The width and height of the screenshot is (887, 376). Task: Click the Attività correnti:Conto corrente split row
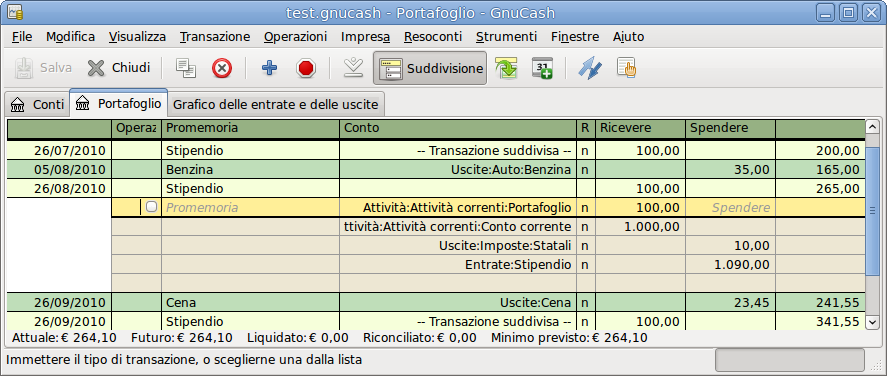pos(458,227)
